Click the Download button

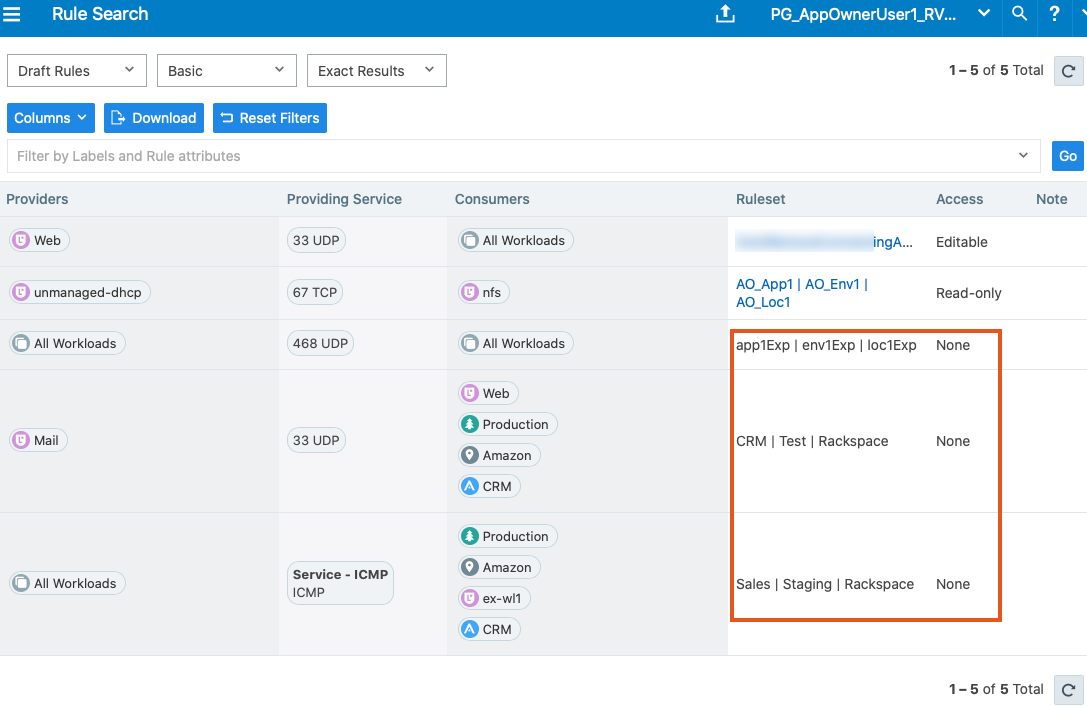click(x=154, y=118)
